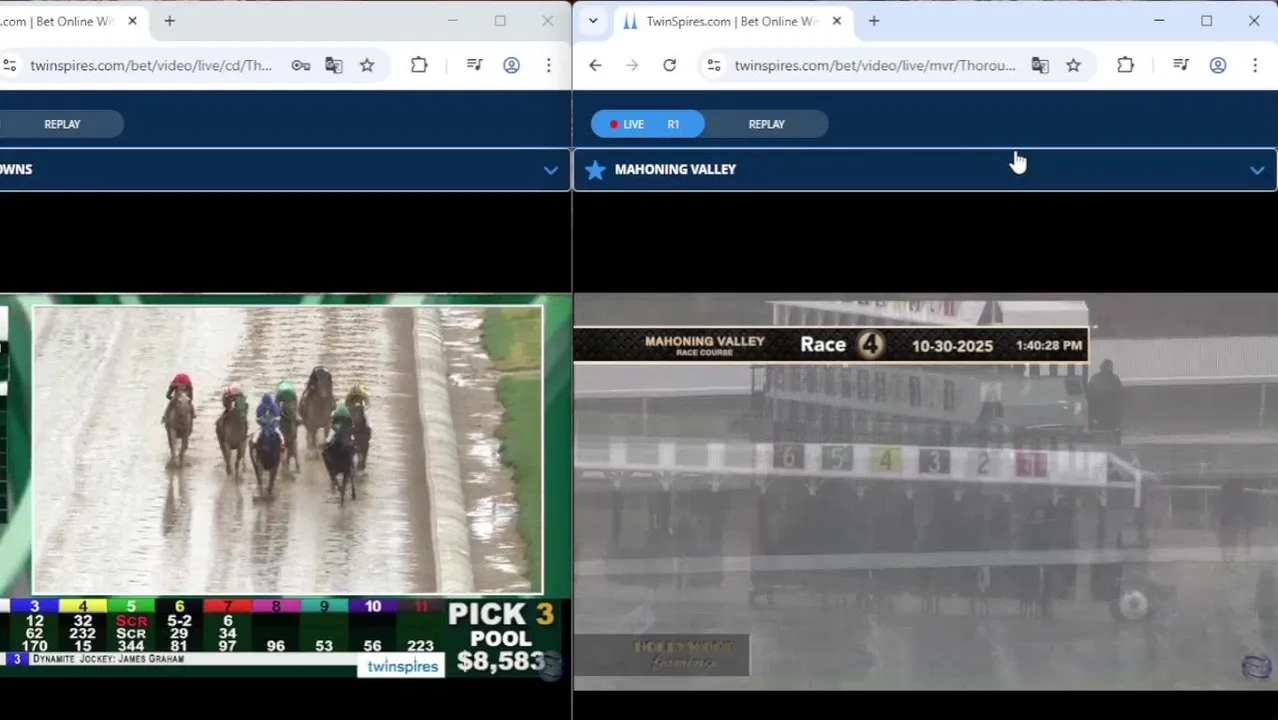
Task: Minimize the right browser window
Action: tap(1159, 20)
